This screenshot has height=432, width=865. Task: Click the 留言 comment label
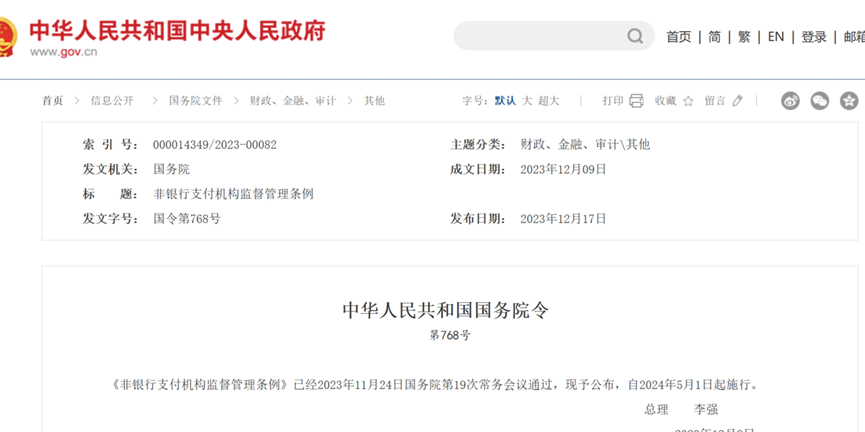click(x=714, y=101)
